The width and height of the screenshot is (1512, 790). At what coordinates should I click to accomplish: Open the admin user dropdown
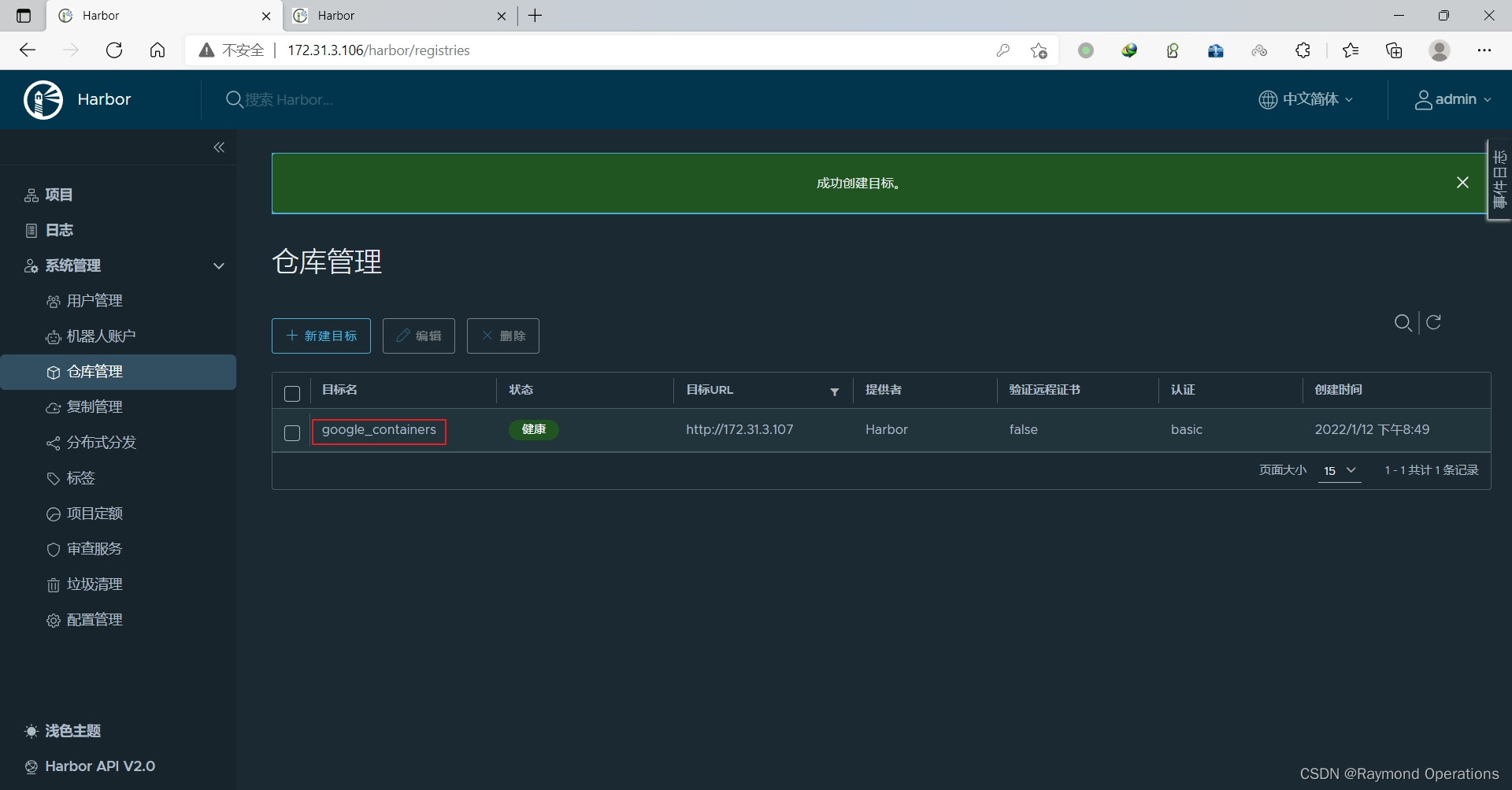tap(1453, 99)
